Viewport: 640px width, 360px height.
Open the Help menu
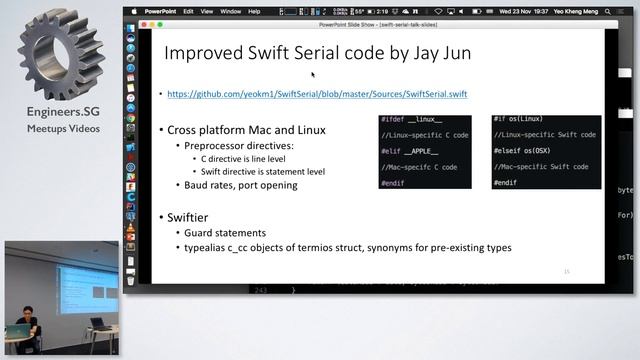pos(254,11)
